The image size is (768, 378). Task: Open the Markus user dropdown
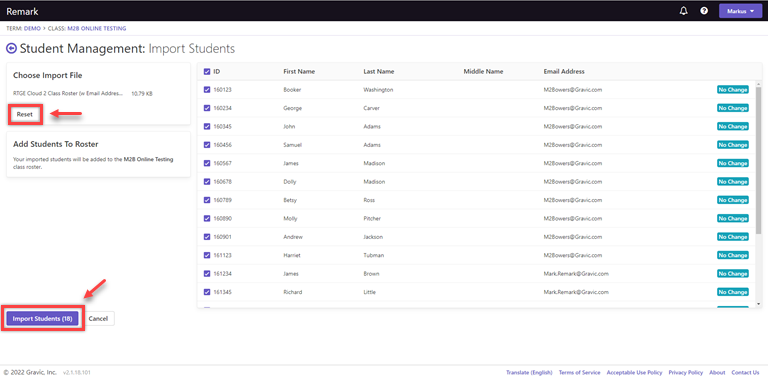click(740, 11)
